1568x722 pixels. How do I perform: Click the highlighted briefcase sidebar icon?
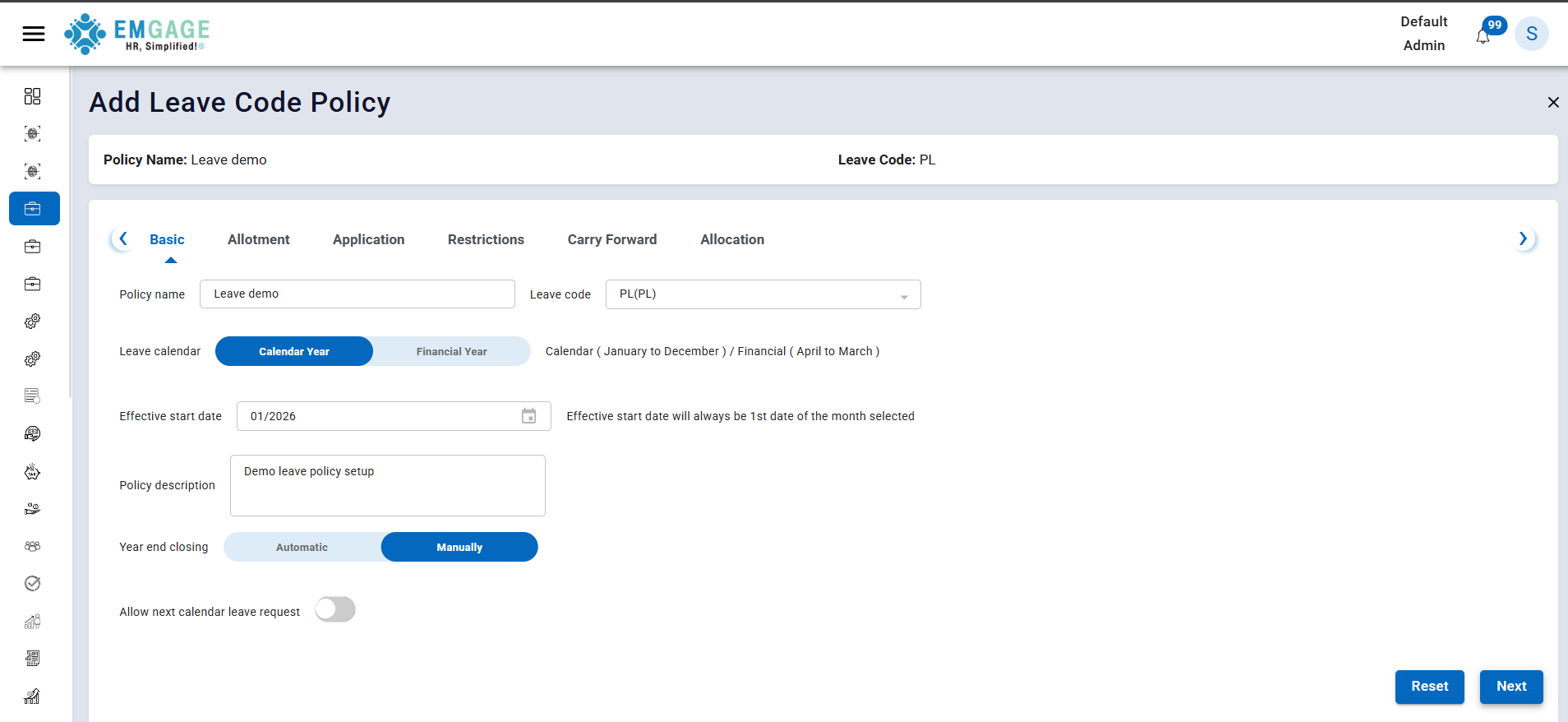[x=34, y=209]
